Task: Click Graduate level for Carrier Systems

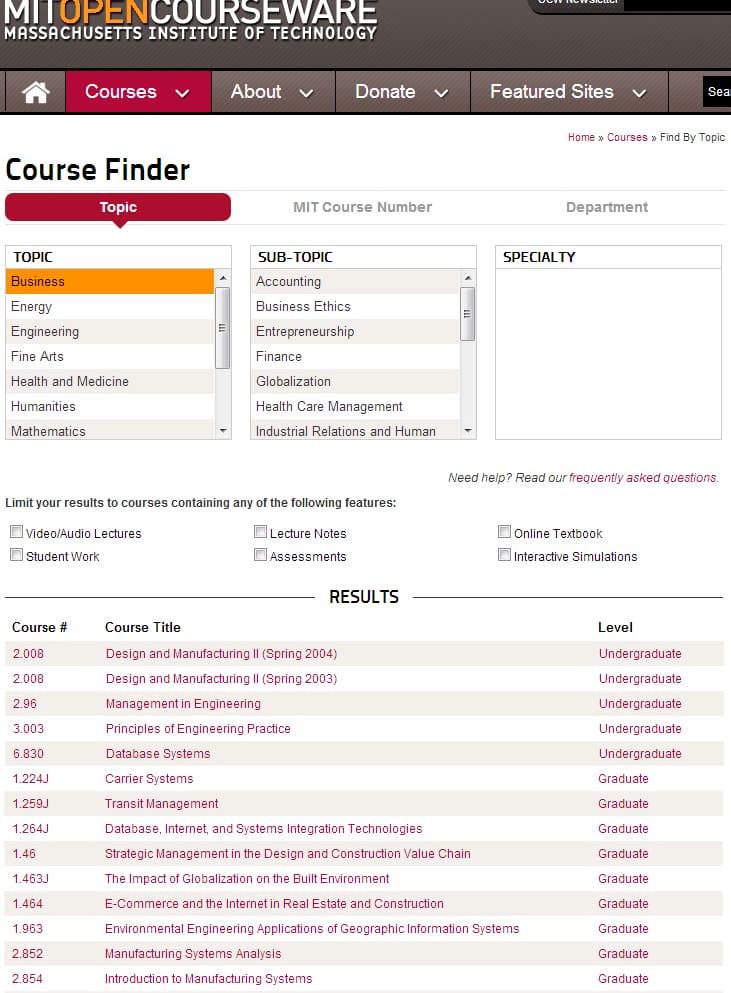Action: point(623,779)
